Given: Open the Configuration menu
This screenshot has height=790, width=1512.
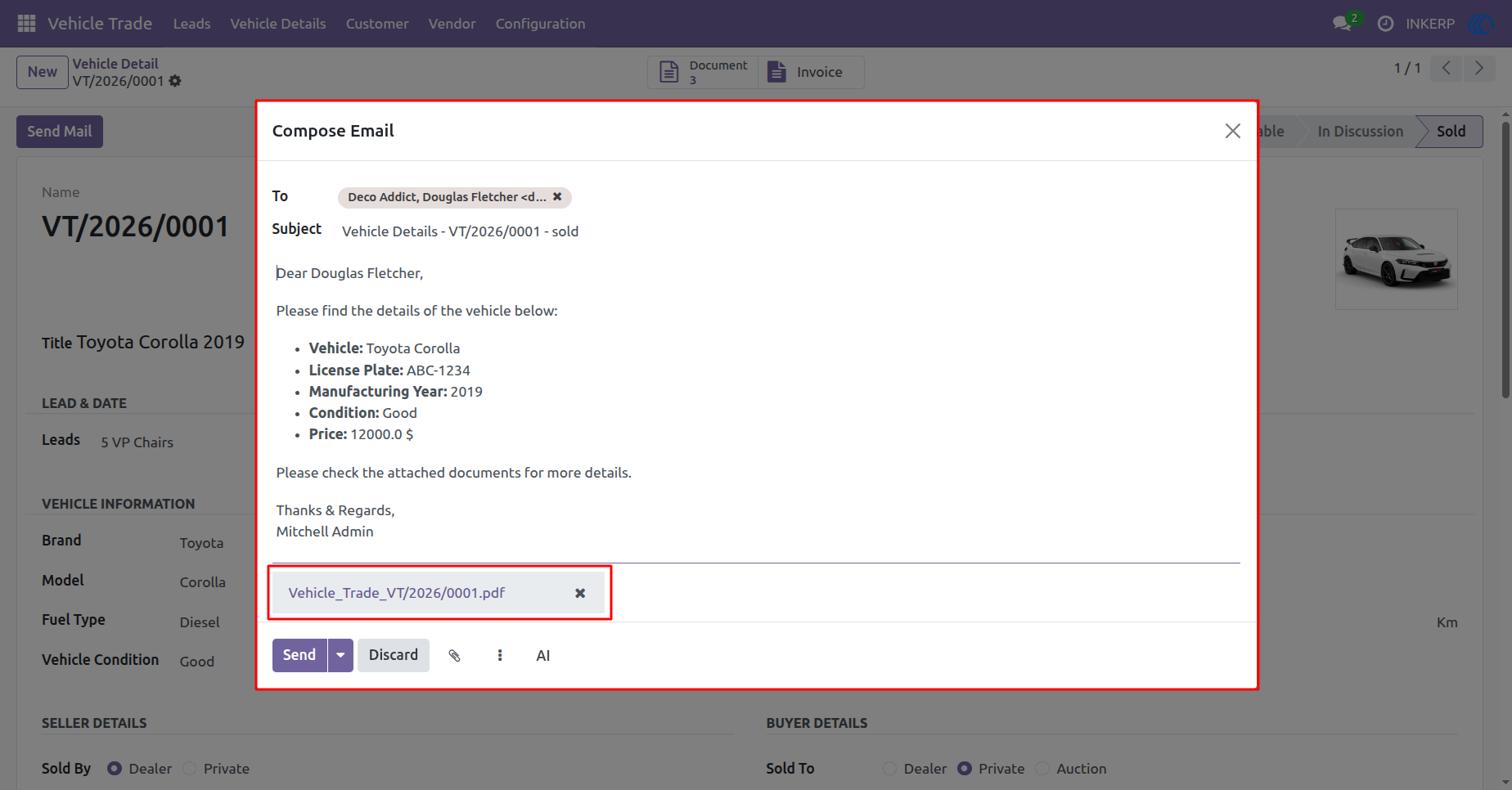Looking at the screenshot, I should point(540,24).
